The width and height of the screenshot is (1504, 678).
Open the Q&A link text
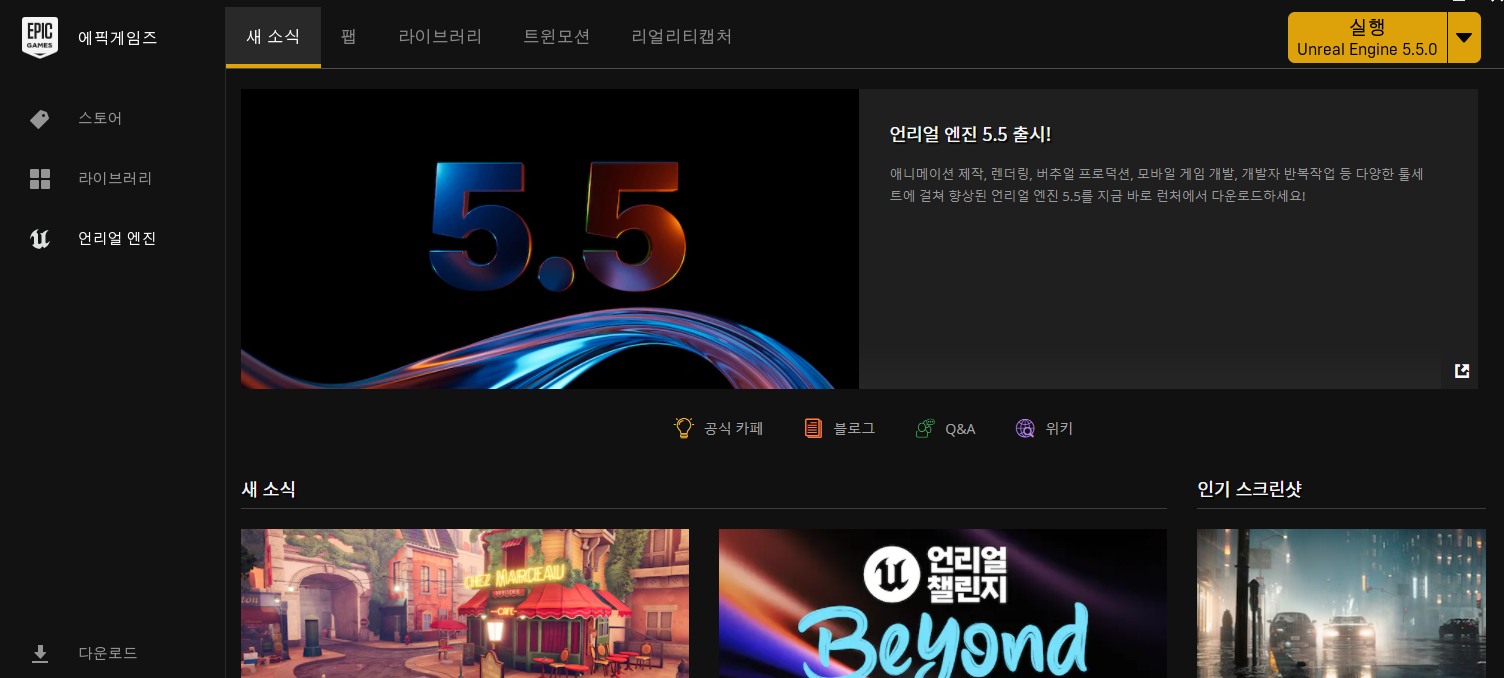click(x=960, y=429)
